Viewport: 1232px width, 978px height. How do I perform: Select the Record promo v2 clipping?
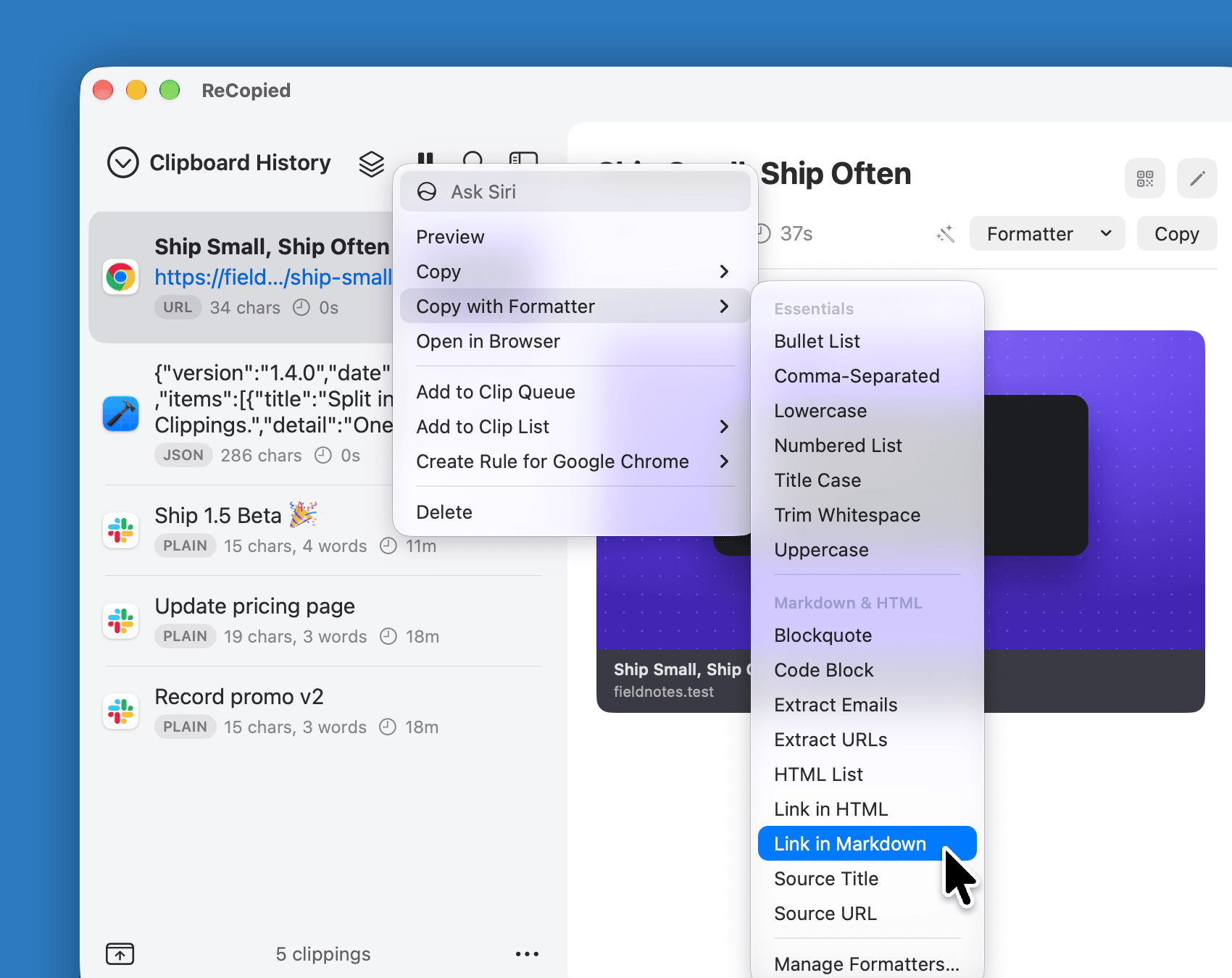[x=323, y=711]
